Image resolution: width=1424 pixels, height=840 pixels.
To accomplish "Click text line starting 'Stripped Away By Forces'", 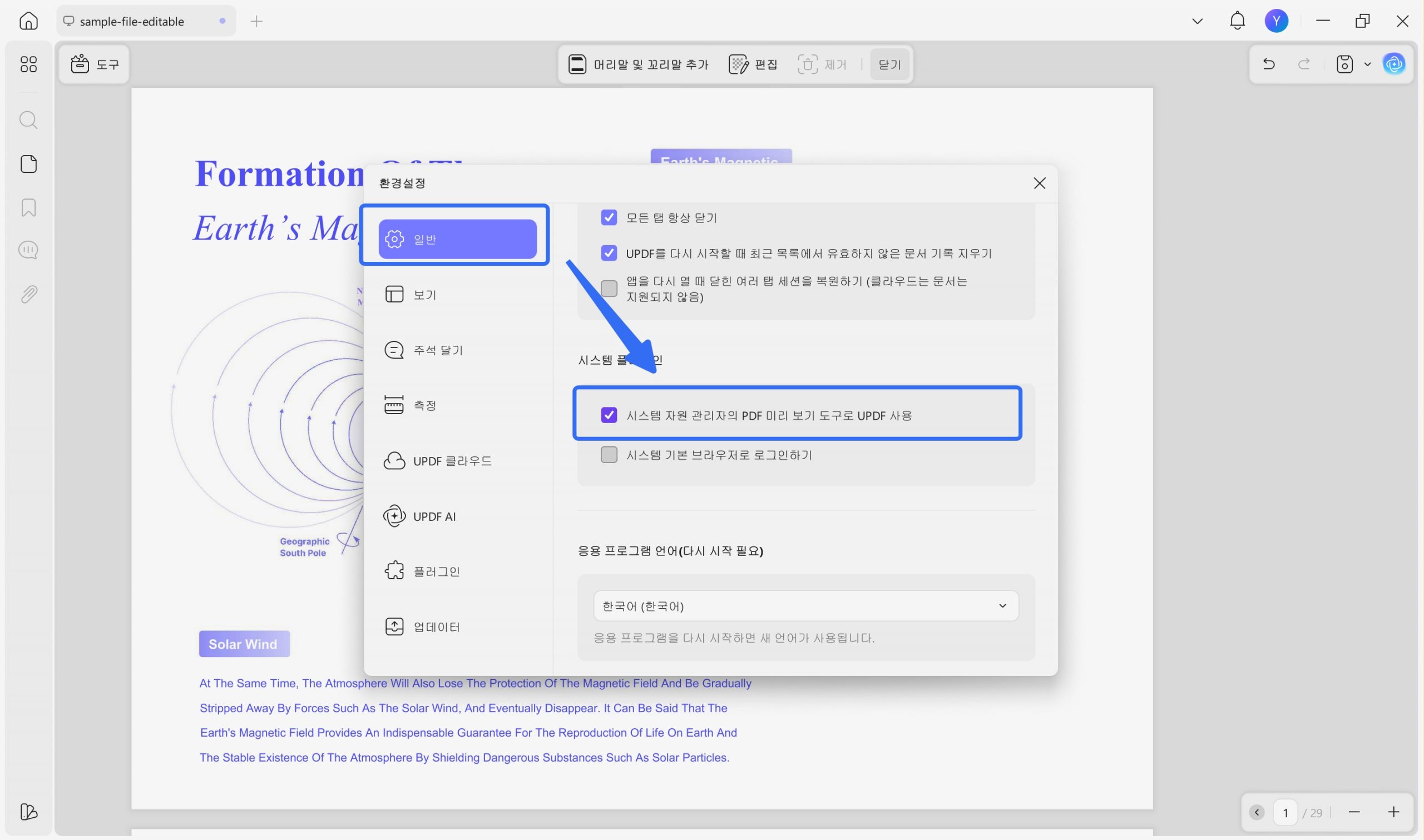I will click(463, 708).
